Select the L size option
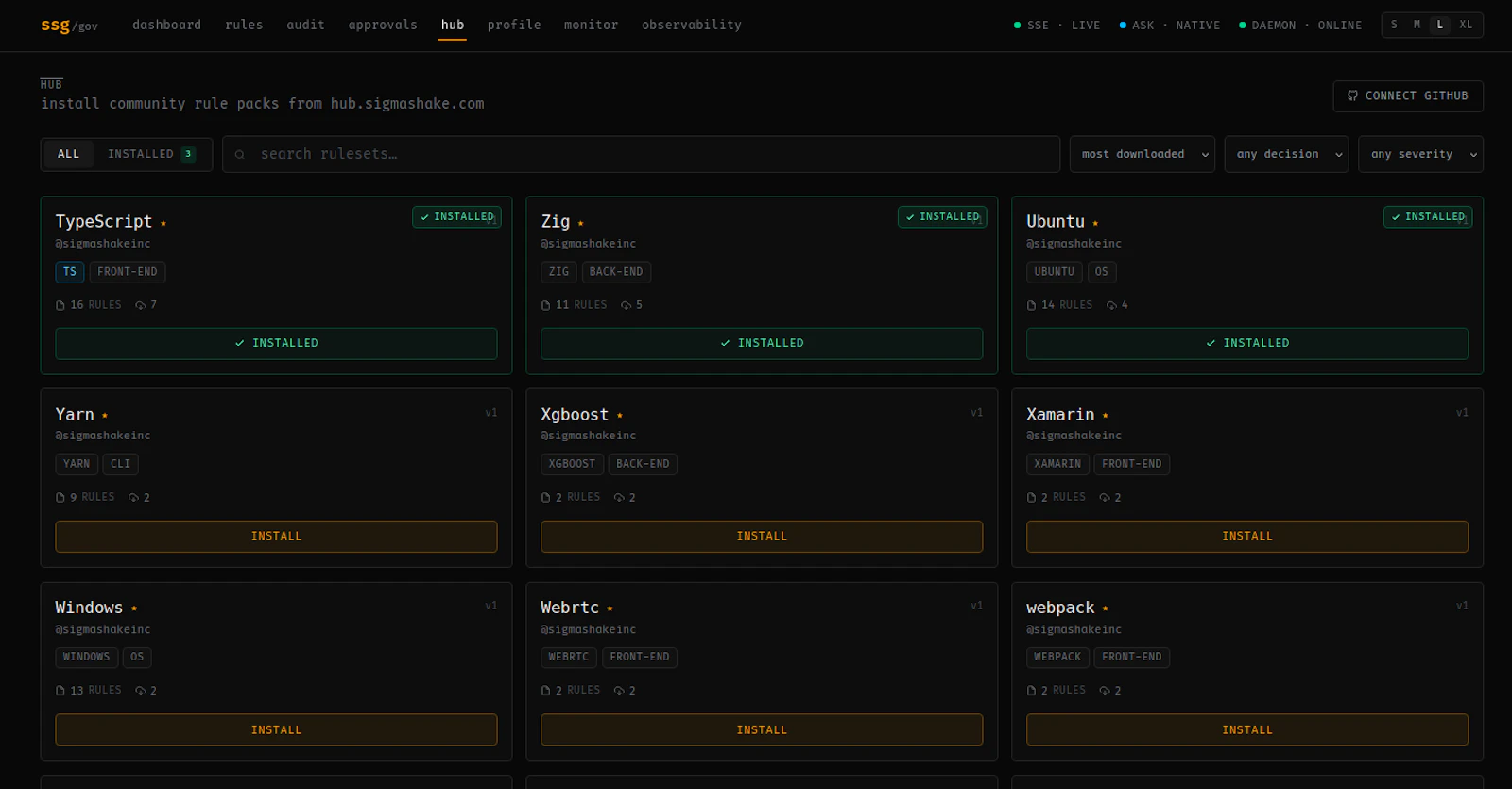Viewport: 1512px width, 789px height. (1440, 25)
